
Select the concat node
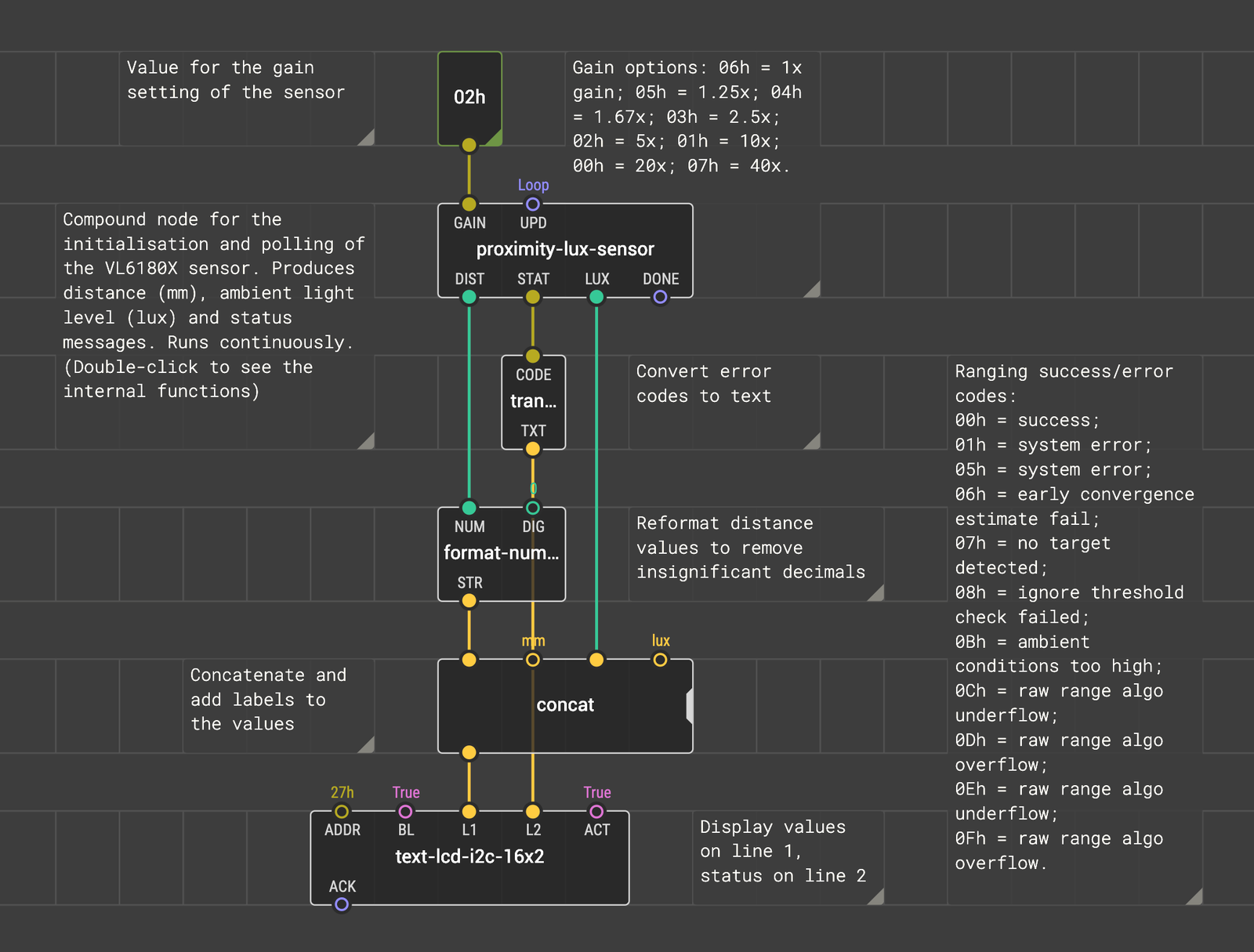[x=565, y=705]
